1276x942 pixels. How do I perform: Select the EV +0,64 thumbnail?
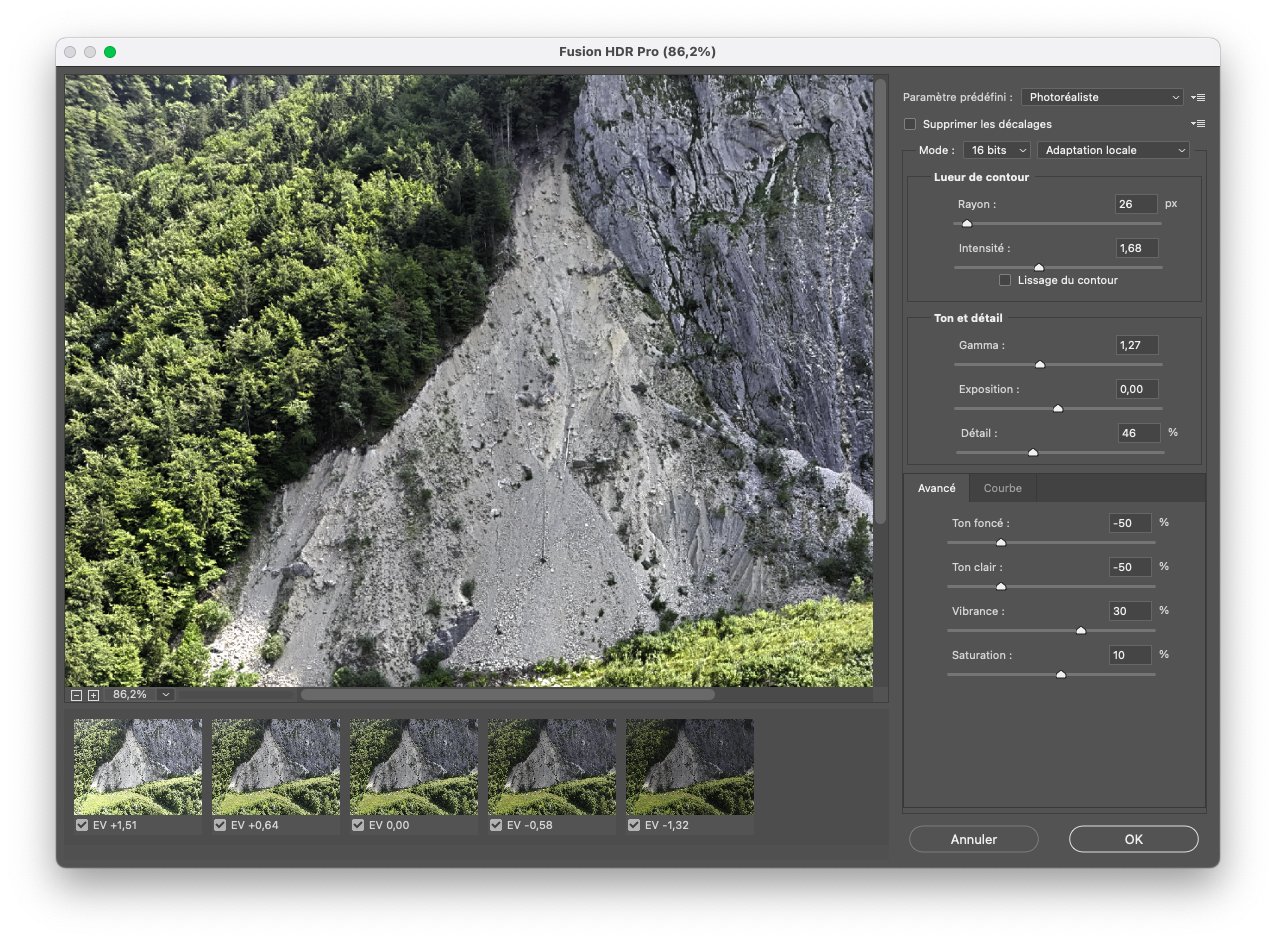[276, 767]
